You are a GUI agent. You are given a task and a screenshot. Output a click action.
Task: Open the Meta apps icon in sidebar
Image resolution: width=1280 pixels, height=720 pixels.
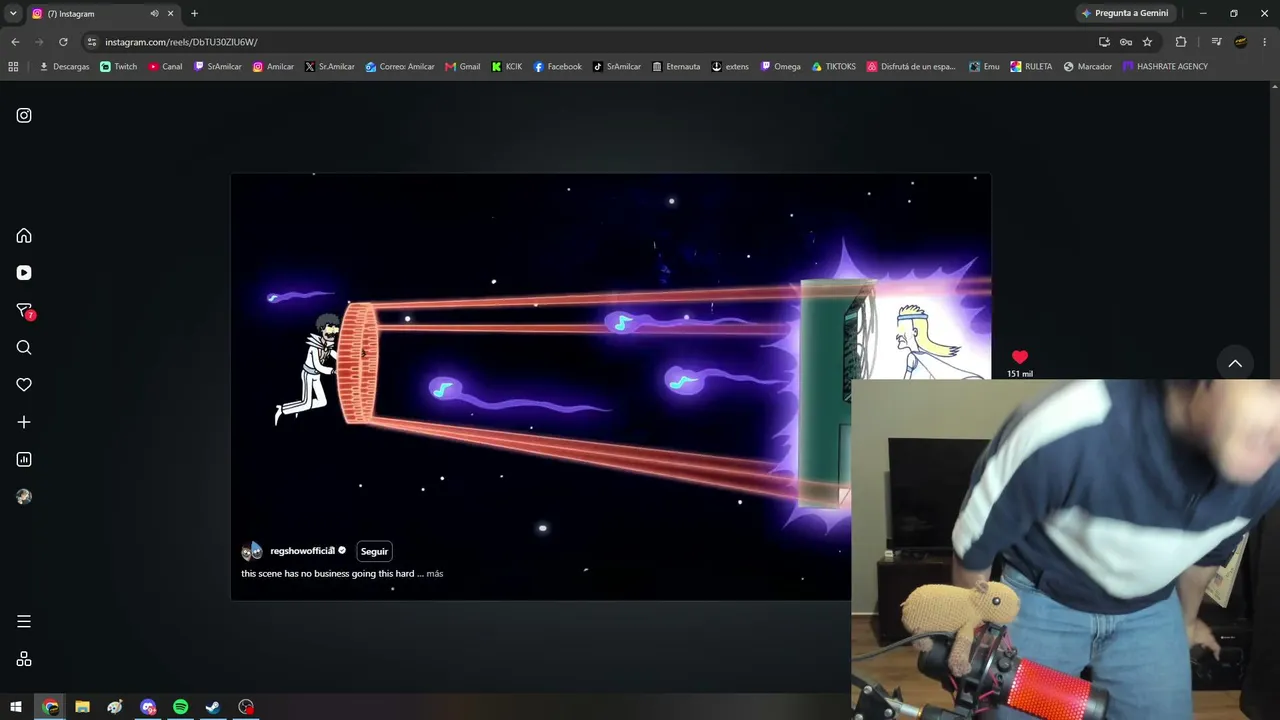click(x=24, y=659)
